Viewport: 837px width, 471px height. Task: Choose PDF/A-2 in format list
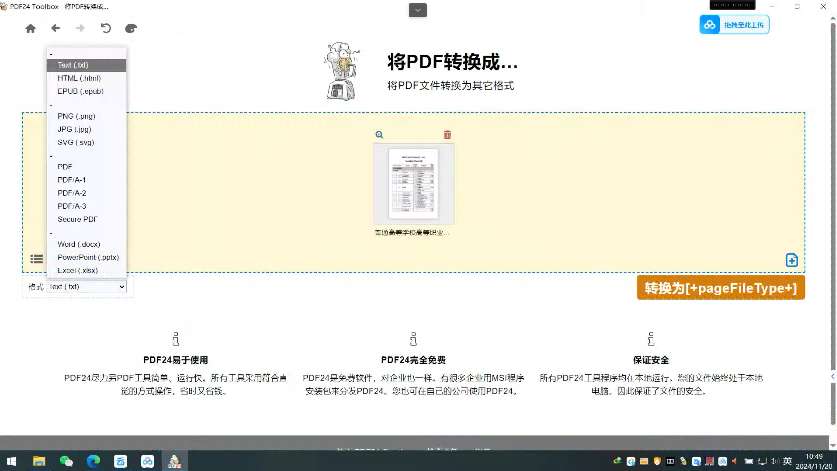coord(86,193)
